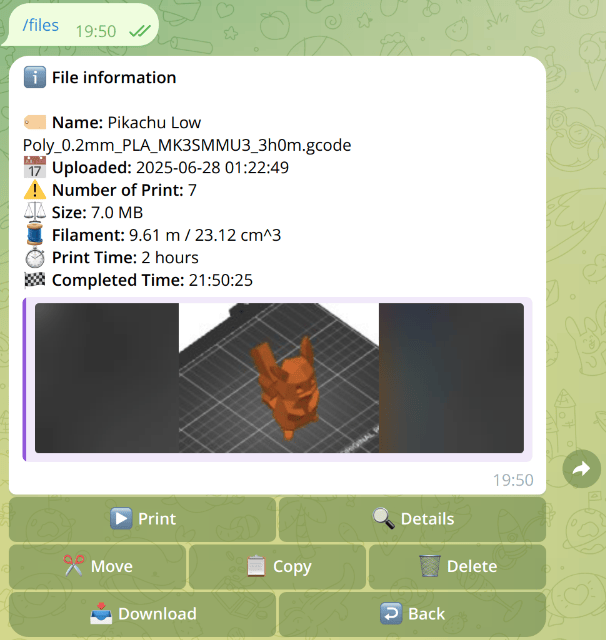Click the magnifying glass icon on Details

click(384, 518)
